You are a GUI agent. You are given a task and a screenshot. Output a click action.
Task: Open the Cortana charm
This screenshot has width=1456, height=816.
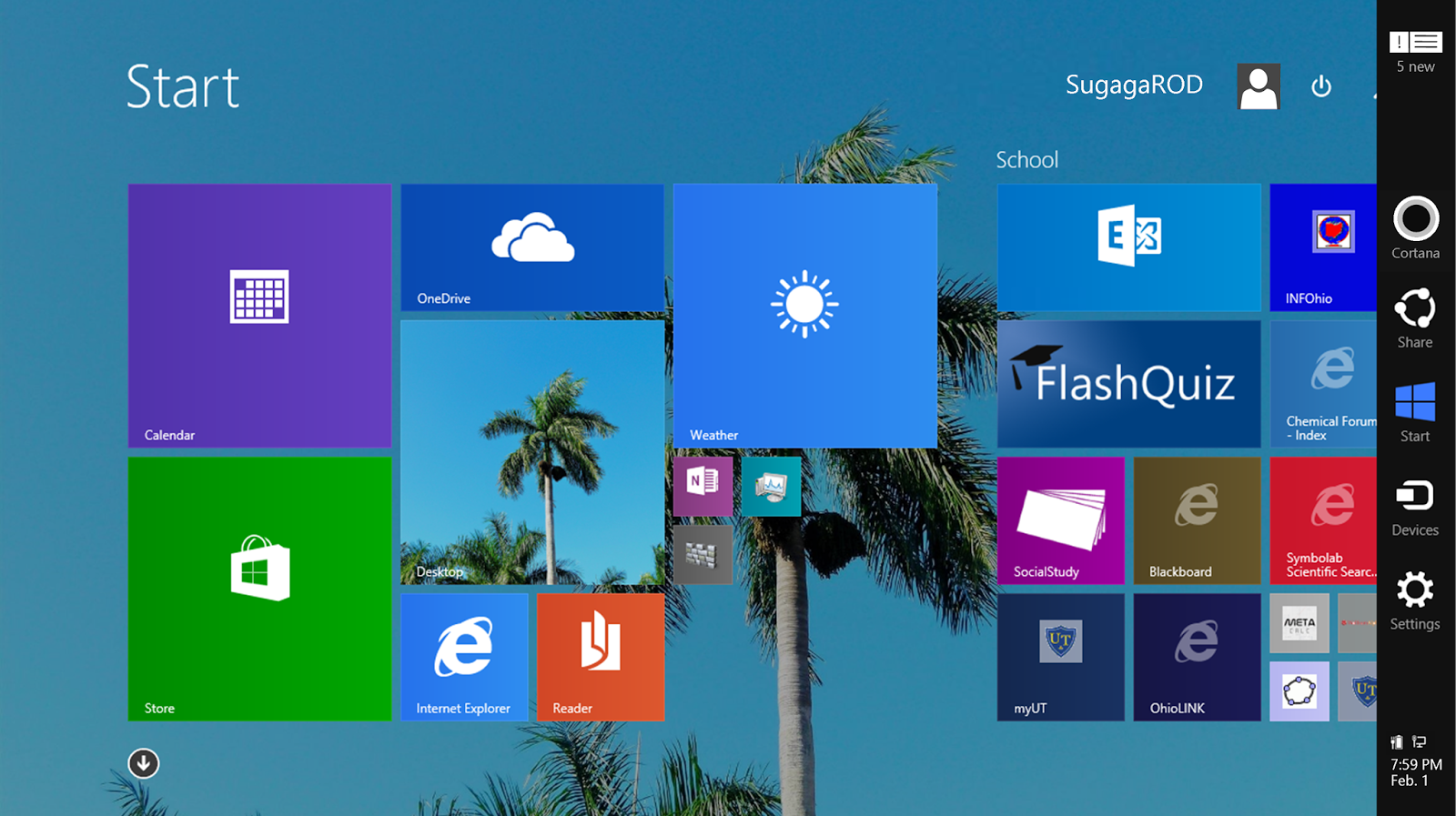(x=1416, y=227)
